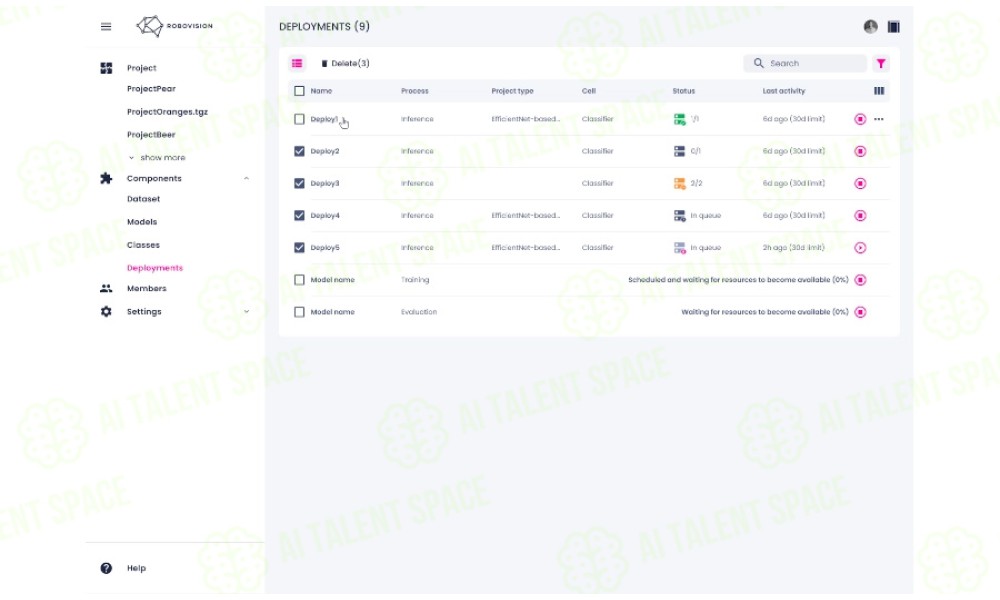Uncheck the Deploy3 checkbox
1000x600 pixels.
299,184
